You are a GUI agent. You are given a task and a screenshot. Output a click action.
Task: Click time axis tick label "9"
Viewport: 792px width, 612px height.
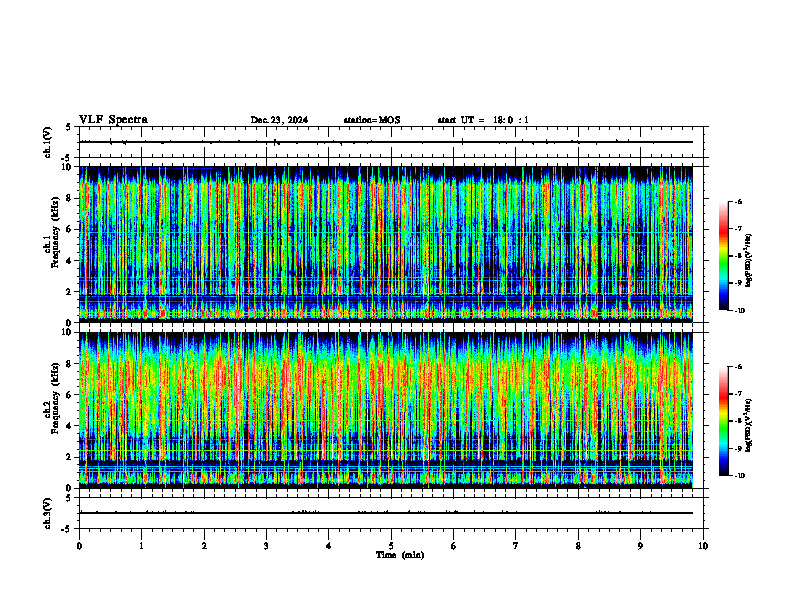(x=640, y=546)
